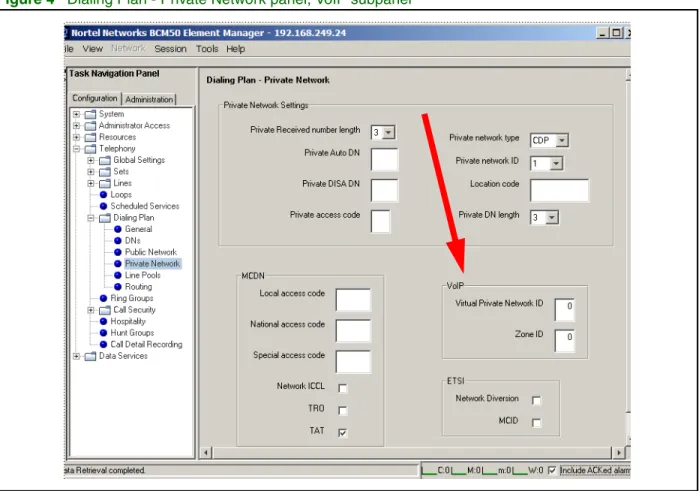Uncheck the TAT checkbox

click(342, 433)
